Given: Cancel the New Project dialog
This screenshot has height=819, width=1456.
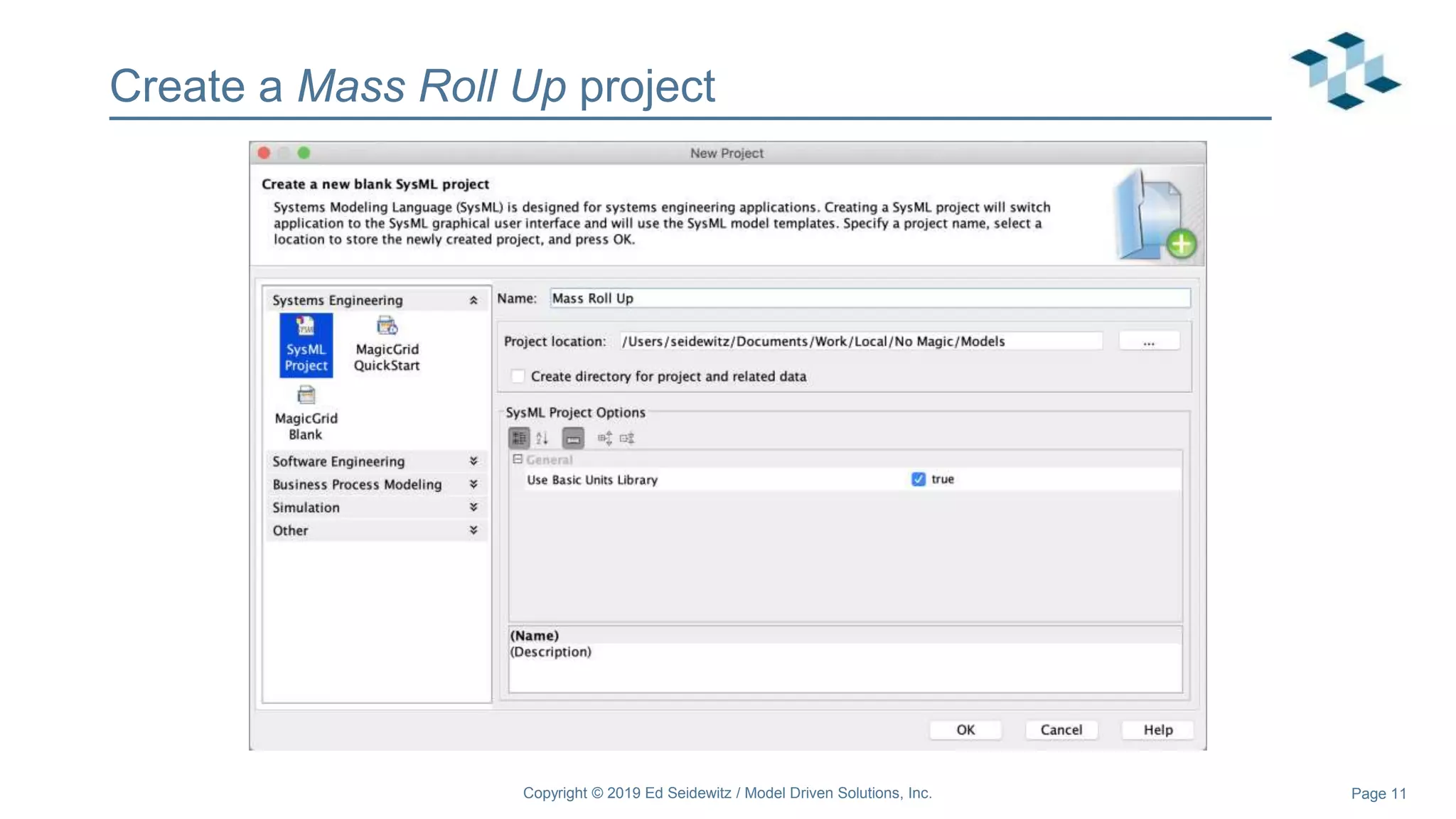Looking at the screenshot, I should (1061, 729).
